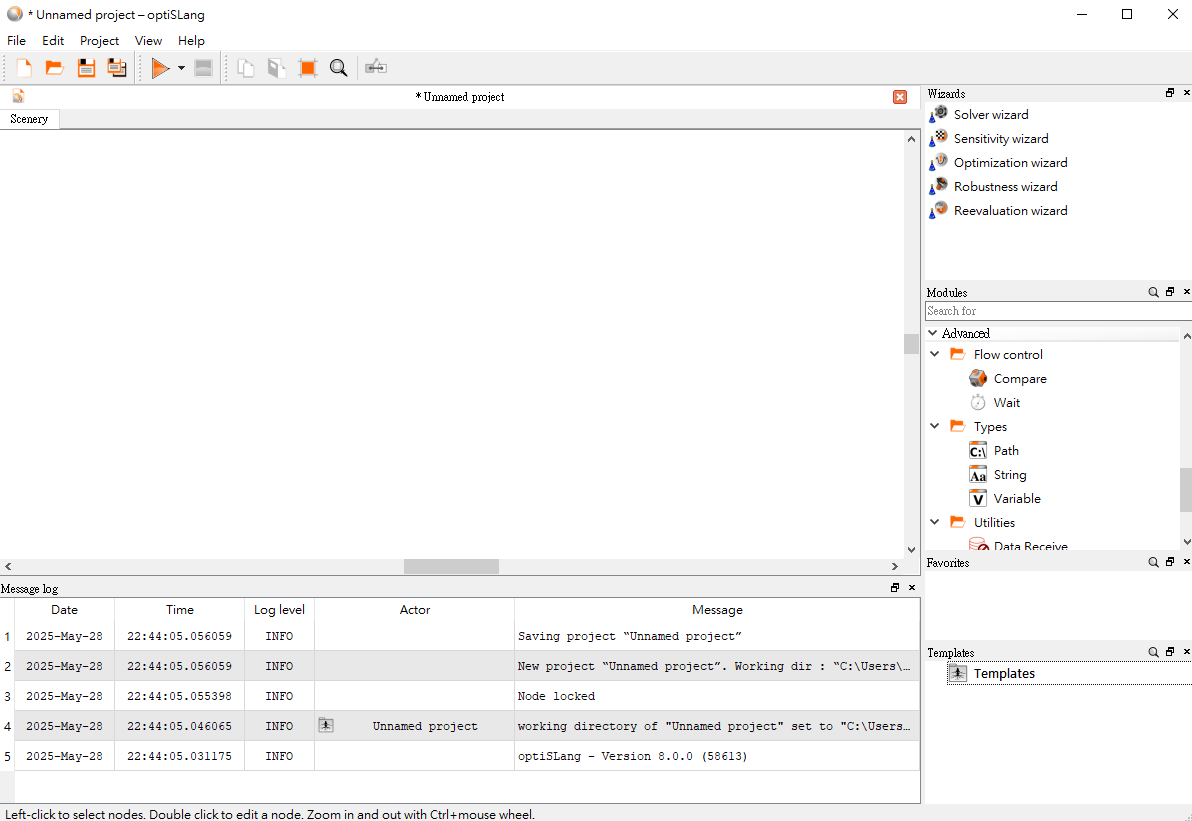
Task: Click the Save project disk icon
Action: tap(86, 68)
